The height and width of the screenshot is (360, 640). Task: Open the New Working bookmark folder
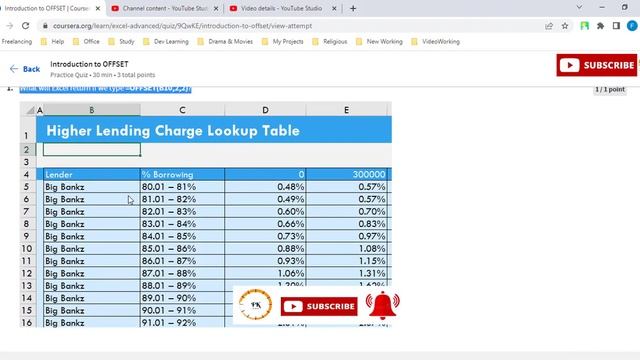point(379,42)
